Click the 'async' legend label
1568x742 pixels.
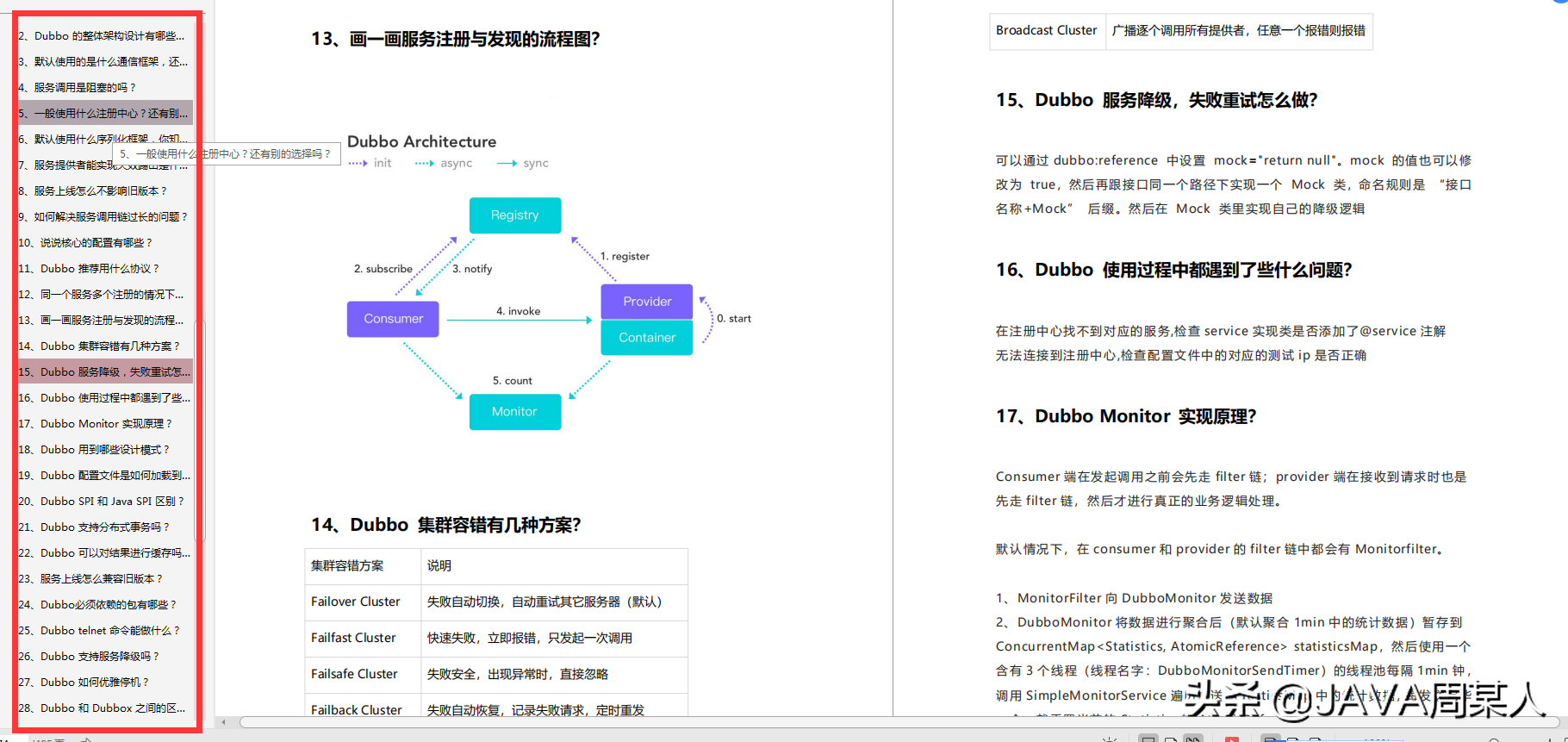point(457,163)
